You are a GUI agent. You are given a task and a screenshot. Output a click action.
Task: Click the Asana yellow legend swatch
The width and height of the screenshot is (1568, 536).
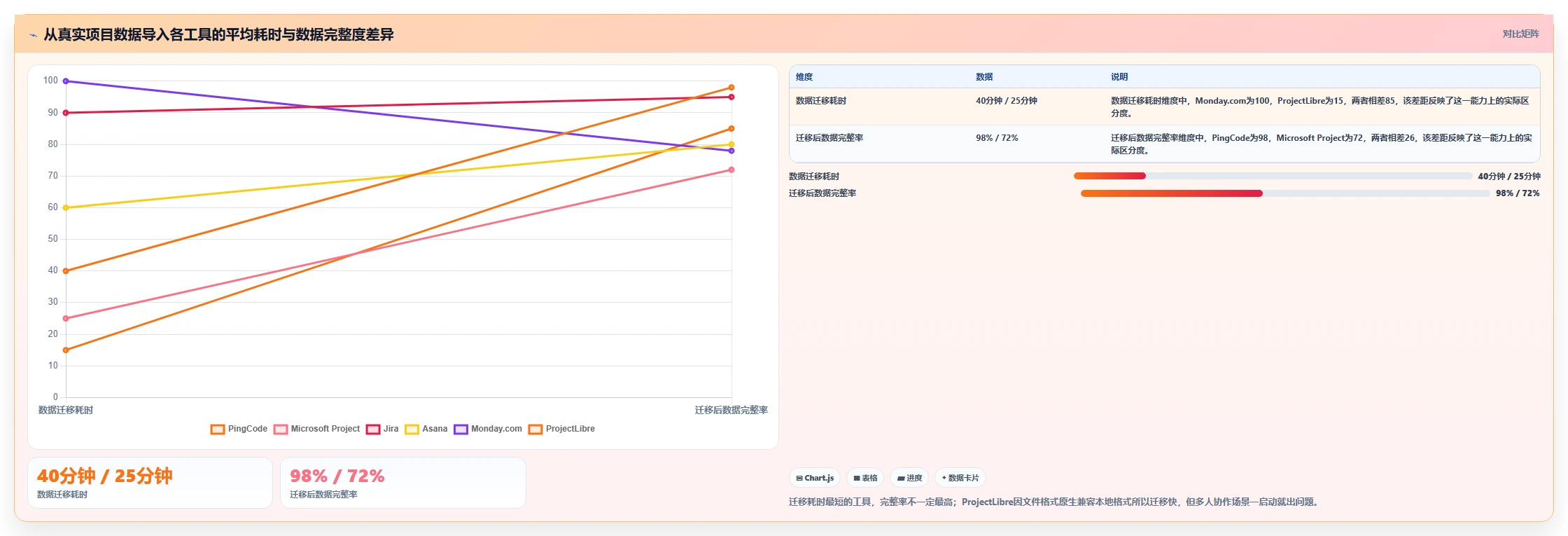412,430
